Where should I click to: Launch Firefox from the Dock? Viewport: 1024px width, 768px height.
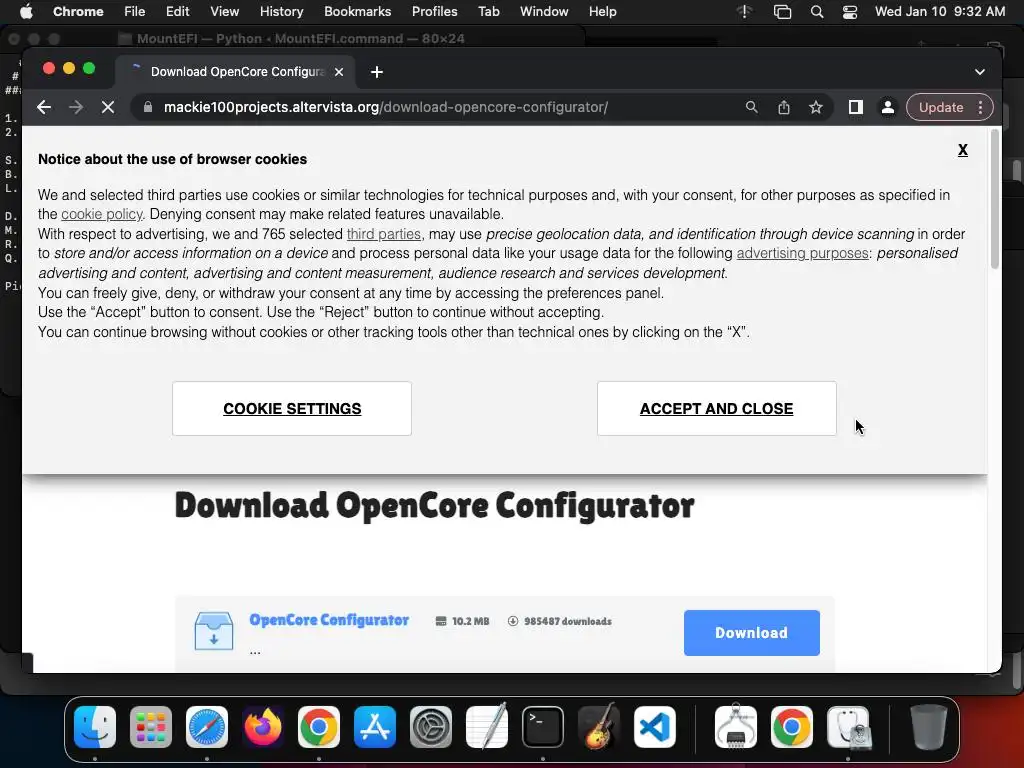(263, 726)
